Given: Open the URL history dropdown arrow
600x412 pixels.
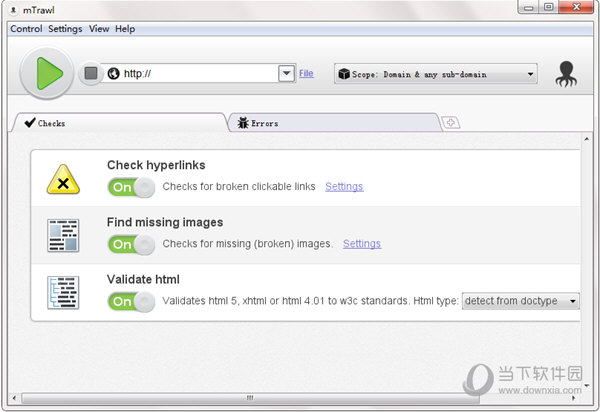Looking at the screenshot, I should (286, 73).
